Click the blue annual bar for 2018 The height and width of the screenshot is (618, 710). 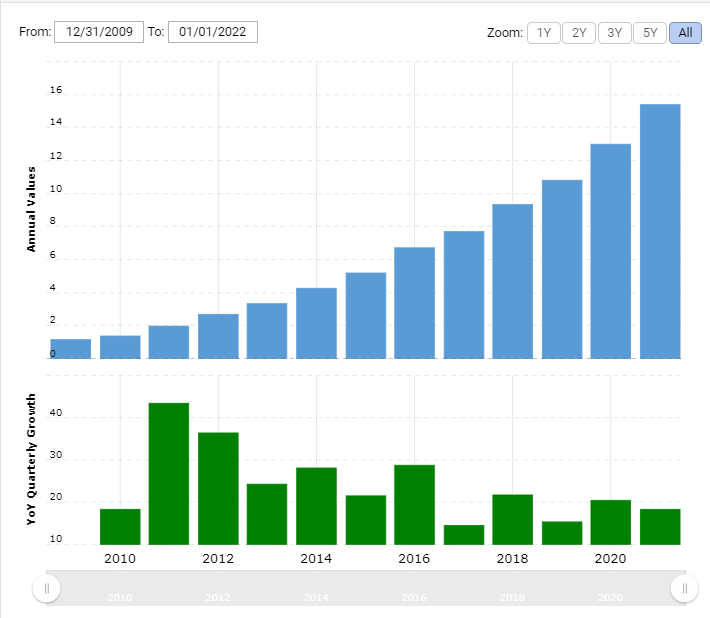coord(513,281)
